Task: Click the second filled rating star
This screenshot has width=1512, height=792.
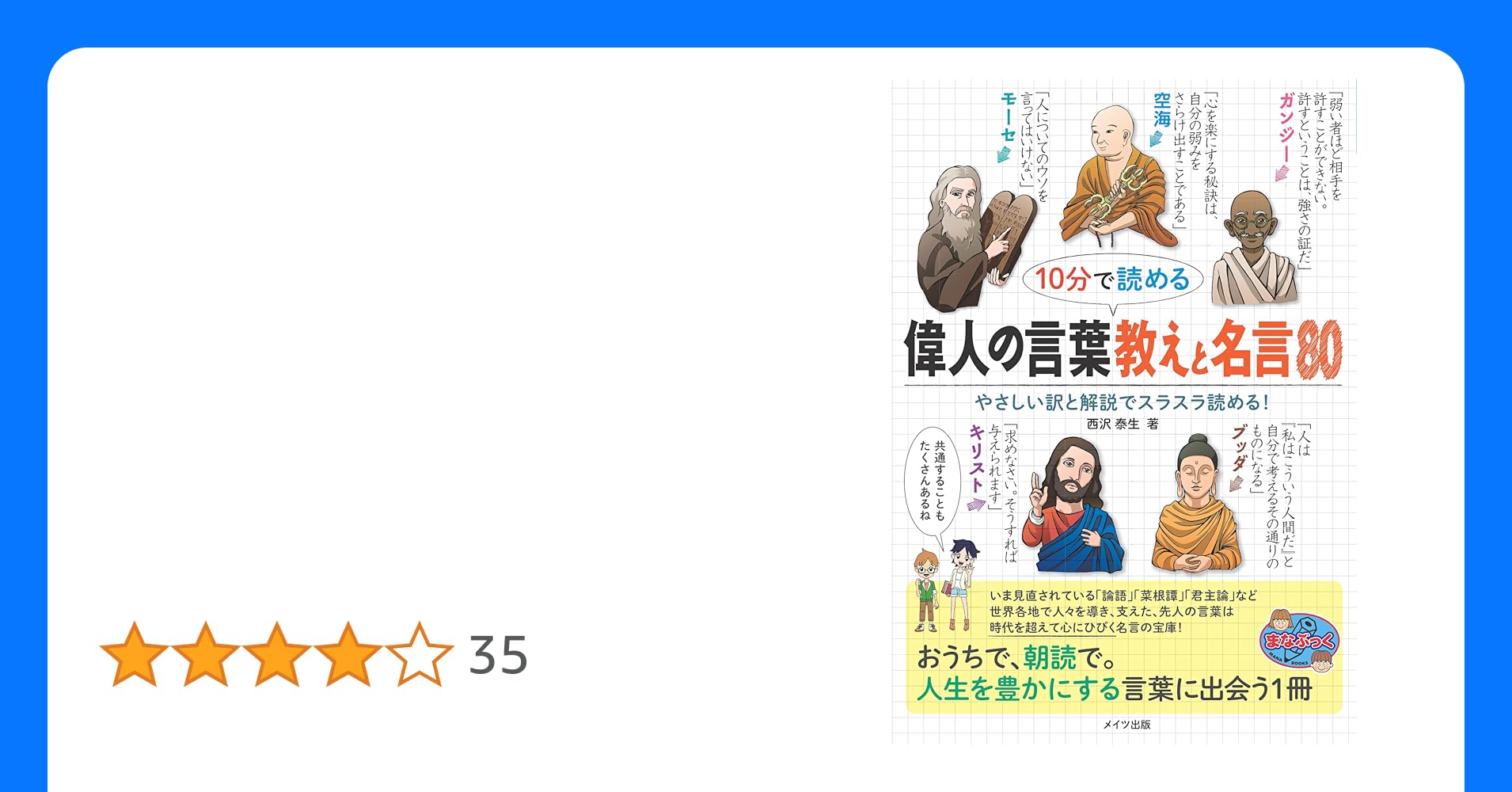Action: tap(206, 654)
